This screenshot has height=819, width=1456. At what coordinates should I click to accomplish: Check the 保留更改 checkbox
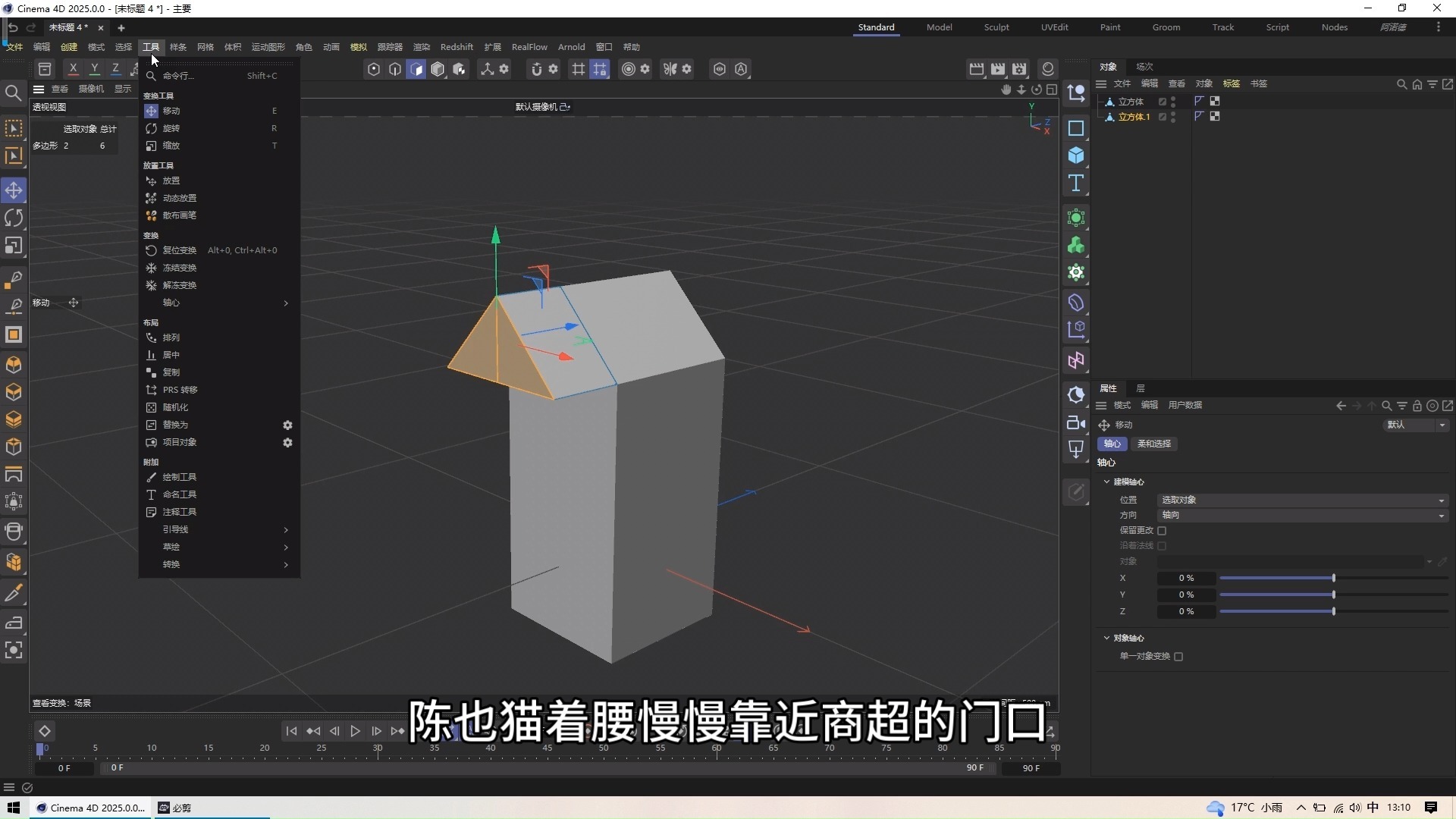(x=1162, y=531)
